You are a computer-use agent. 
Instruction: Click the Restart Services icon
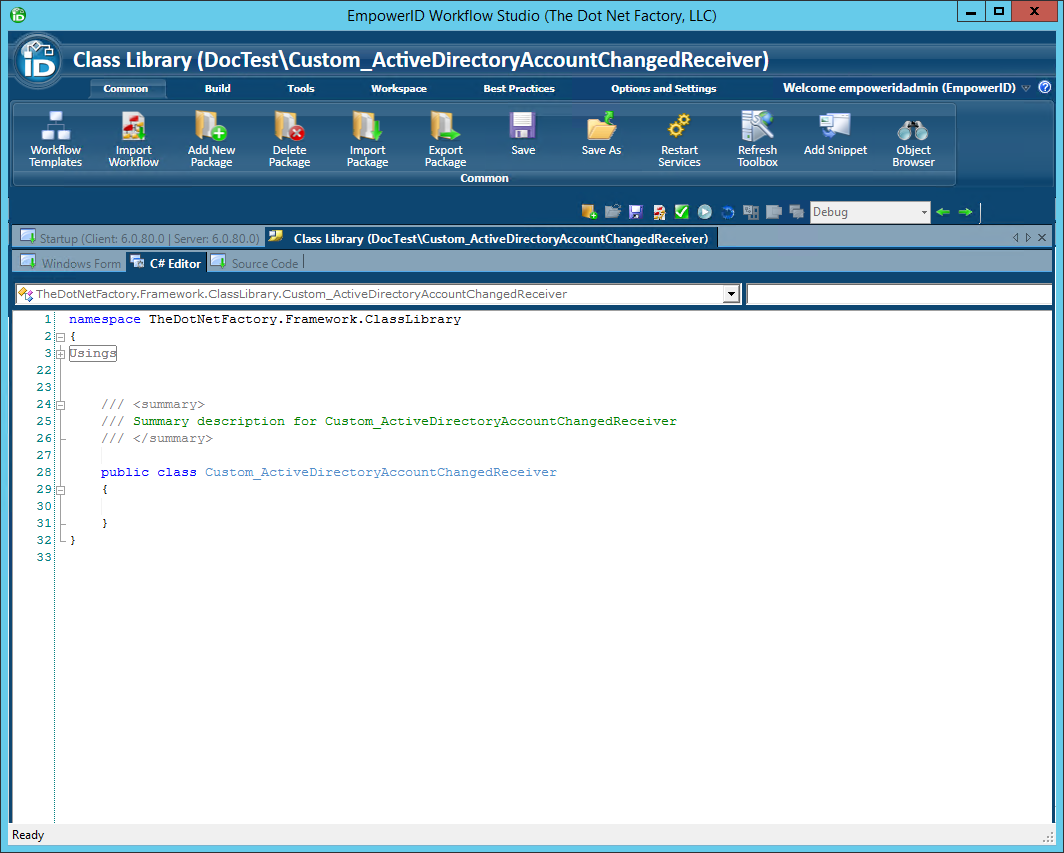click(x=679, y=138)
